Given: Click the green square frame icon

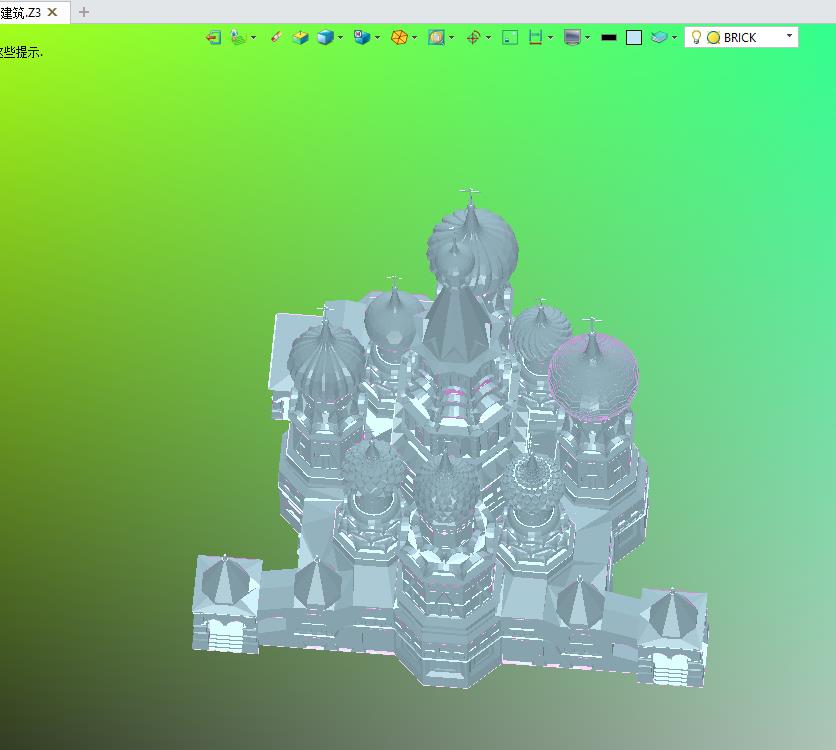Looking at the screenshot, I should tap(510, 37).
